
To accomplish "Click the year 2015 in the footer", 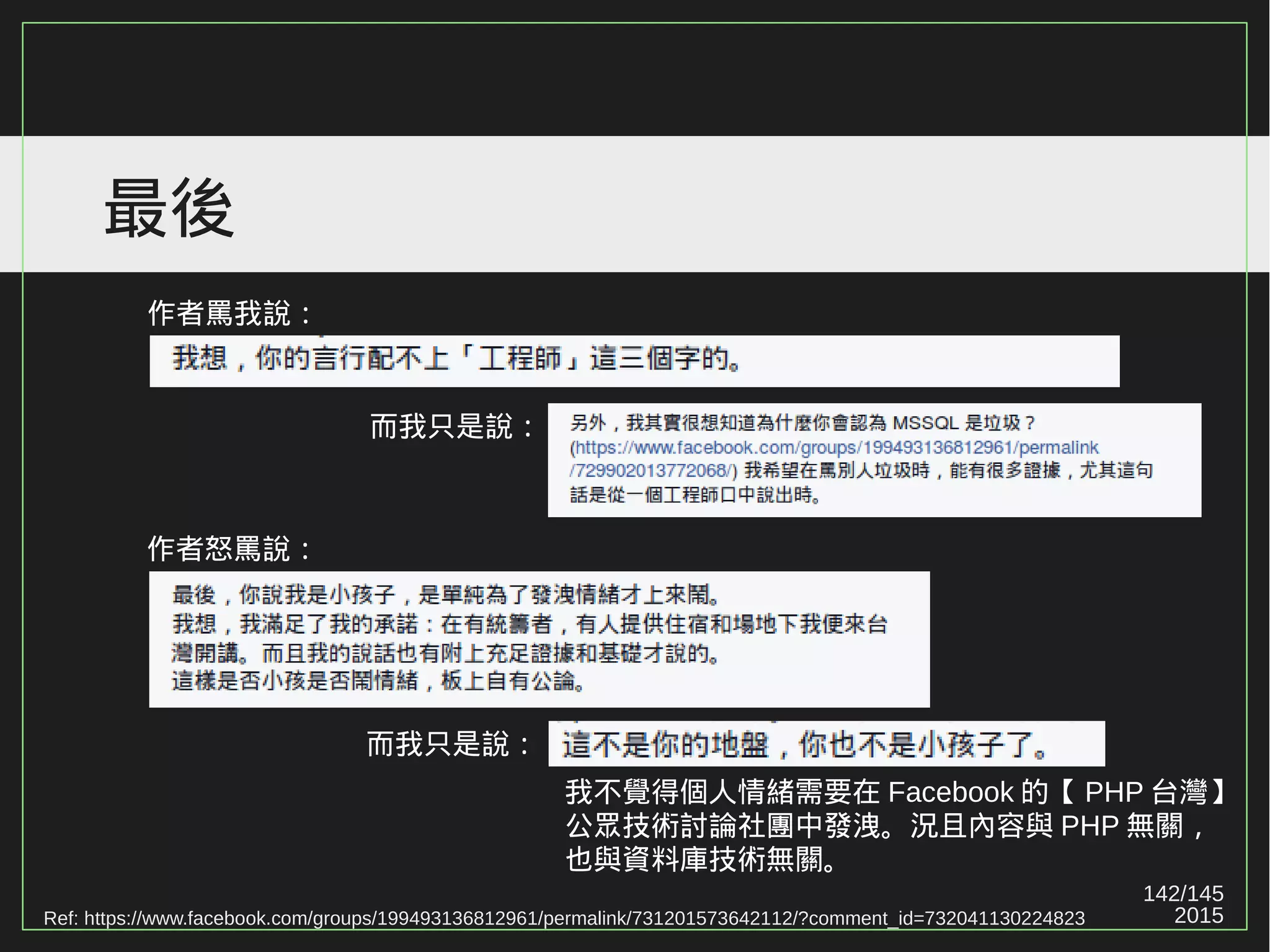I will click(x=1199, y=916).
